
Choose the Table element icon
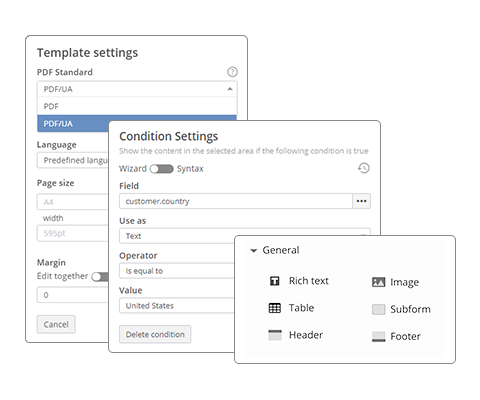coord(275,308)
